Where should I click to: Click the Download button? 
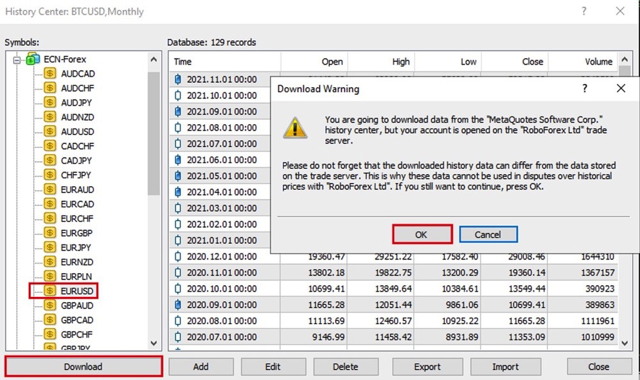click(x=84, y=366)
